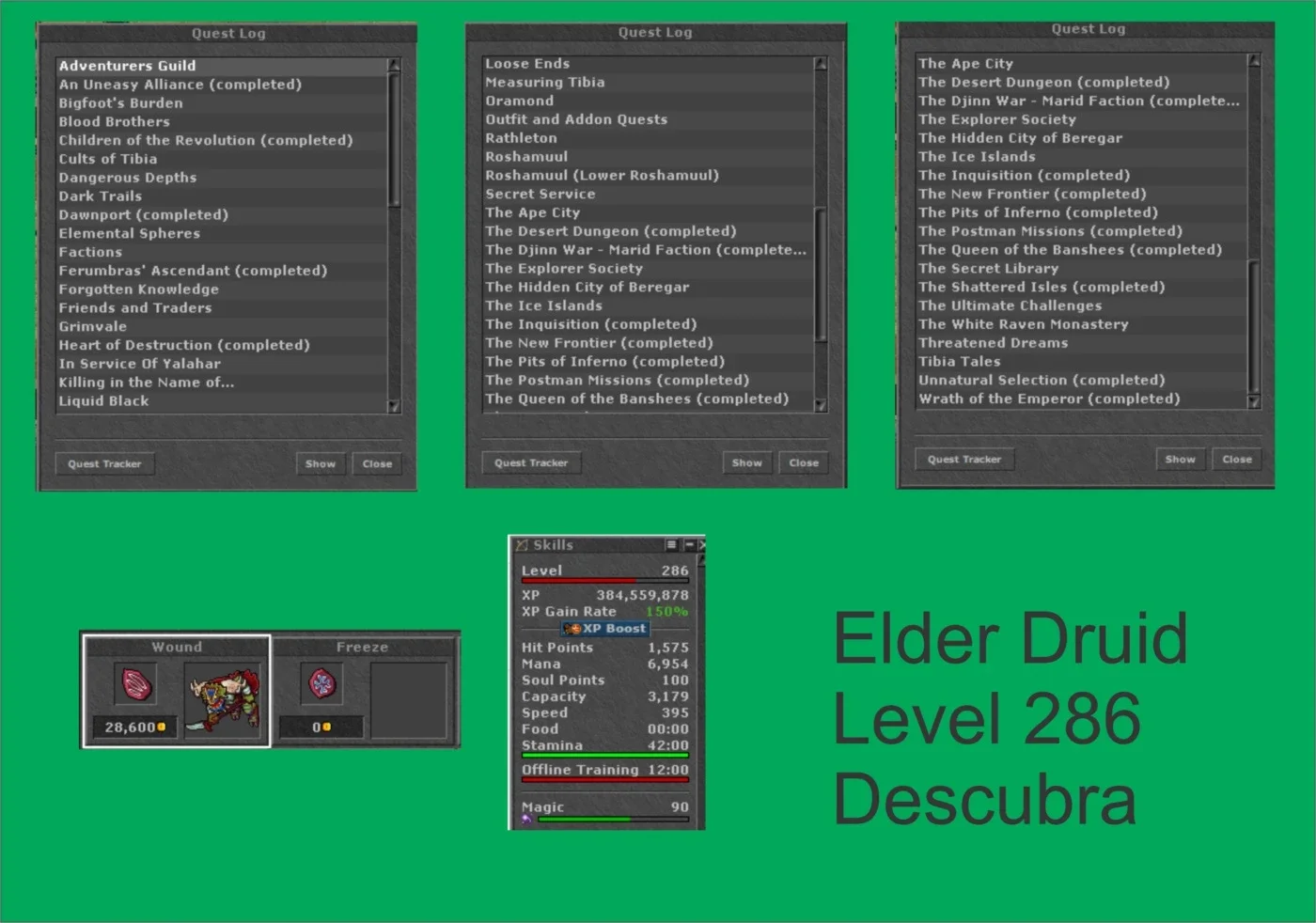Select the Dangerous Depths quest
This screenshot has height=923, width=1316.
tap(221, 178)
